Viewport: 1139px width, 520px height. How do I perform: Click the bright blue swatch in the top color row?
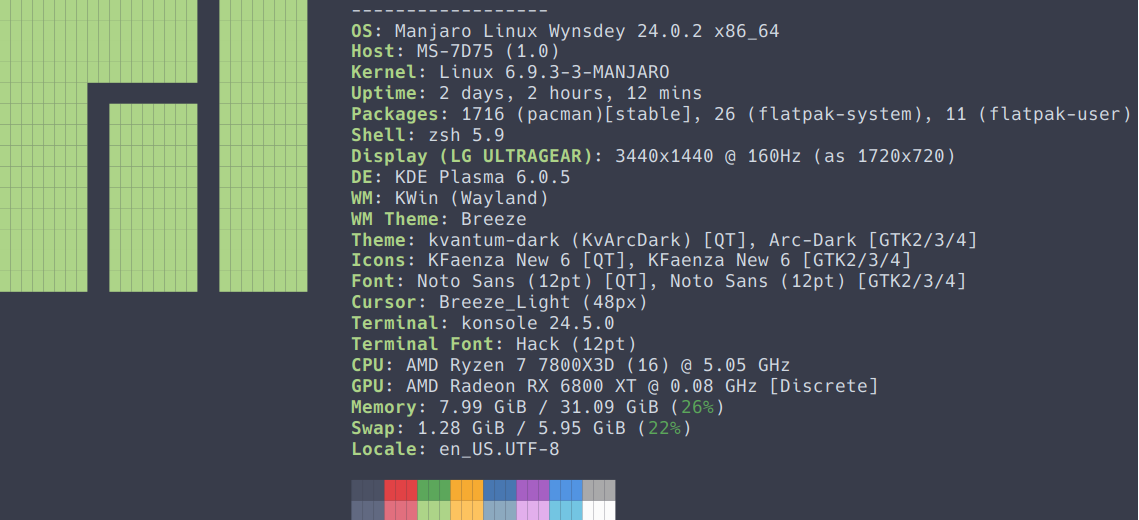[x=566, y=489]
